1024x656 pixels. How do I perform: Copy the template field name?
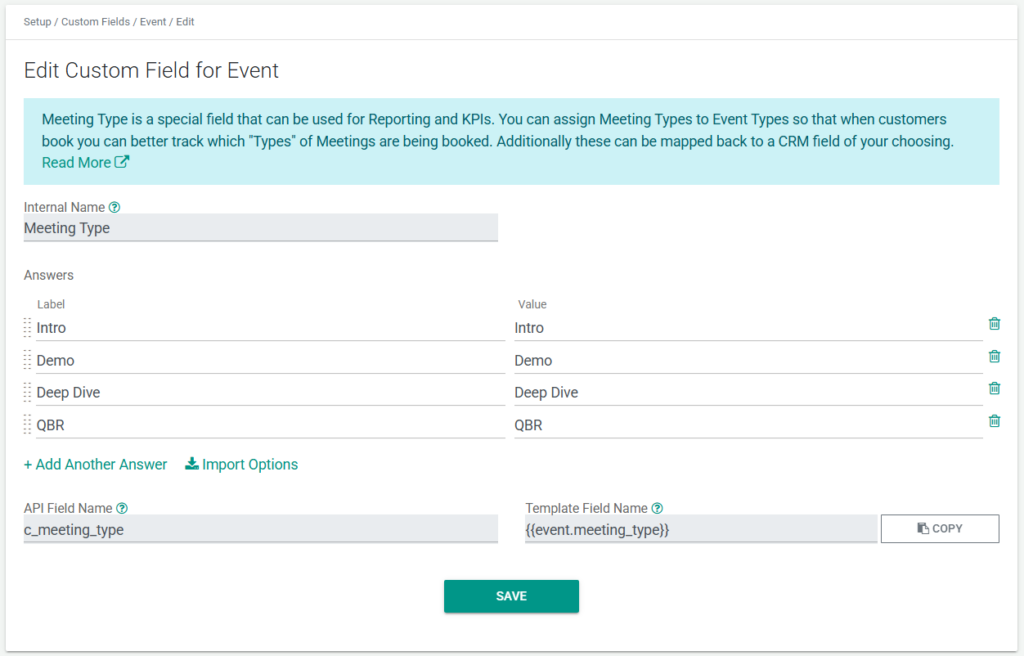[x=939, y=528]
